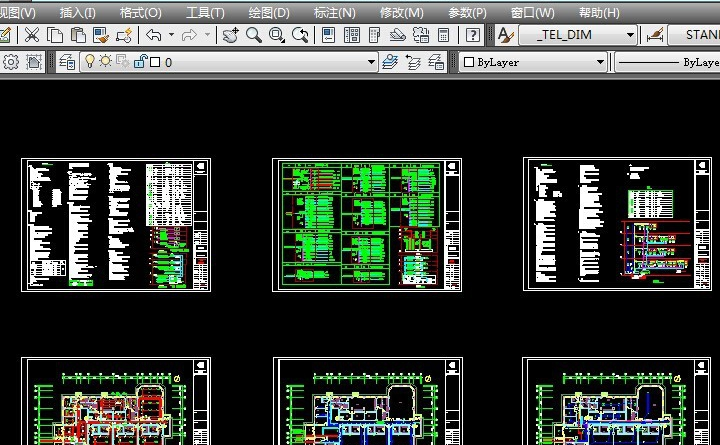
Task: Toggle layer freeze sun icon
Action: pyautogui.click(x=105, y=62)
